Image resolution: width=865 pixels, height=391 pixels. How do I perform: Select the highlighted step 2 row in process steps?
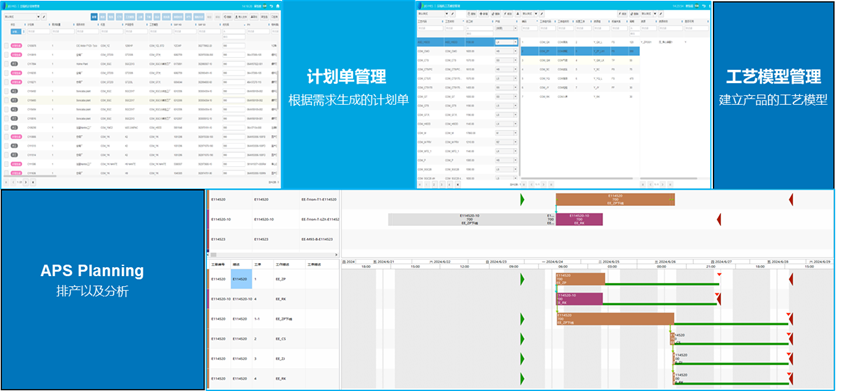point(580,51)
